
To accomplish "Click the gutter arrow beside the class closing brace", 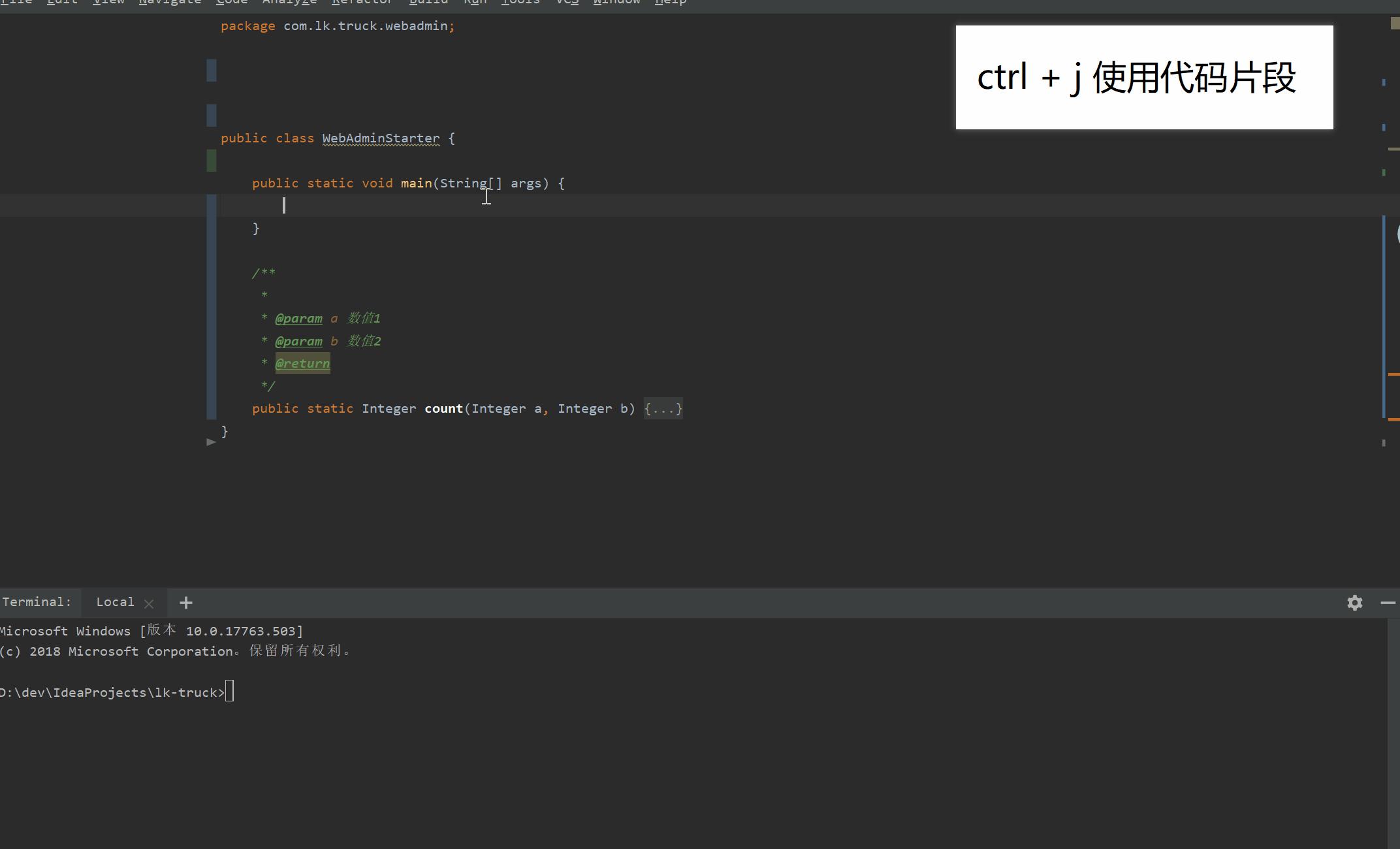I will point(211,442).
